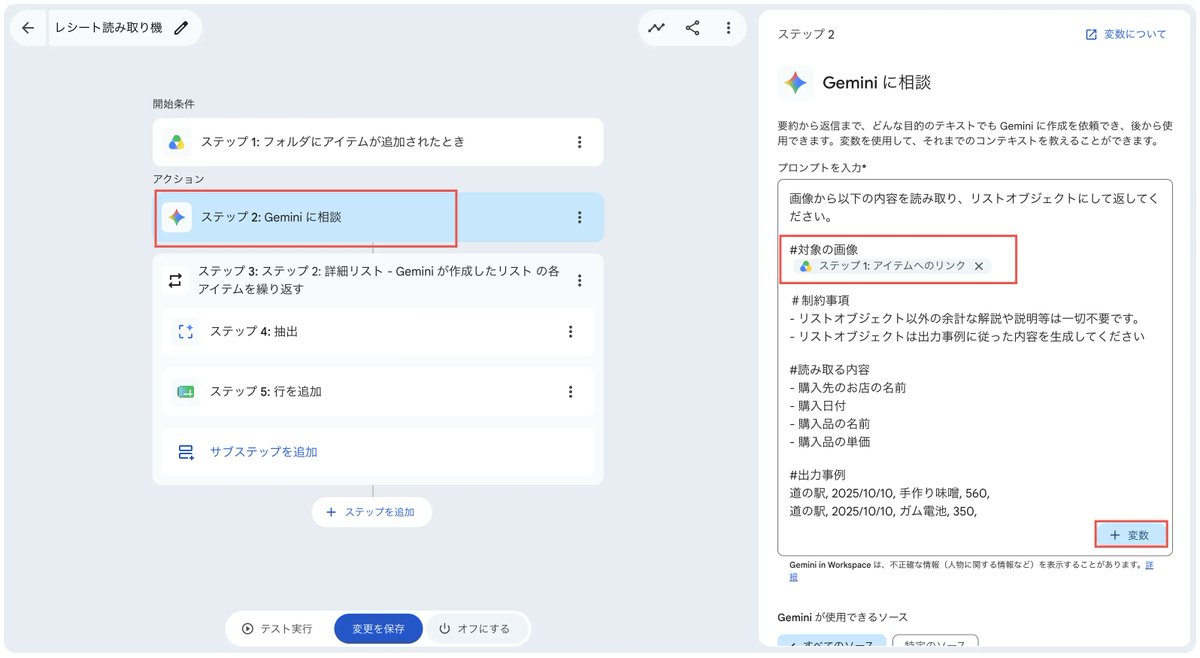The image size is (1200, 658).
Task: Click the #対象の画像 line in the prompt
Action: pos(823,248)
